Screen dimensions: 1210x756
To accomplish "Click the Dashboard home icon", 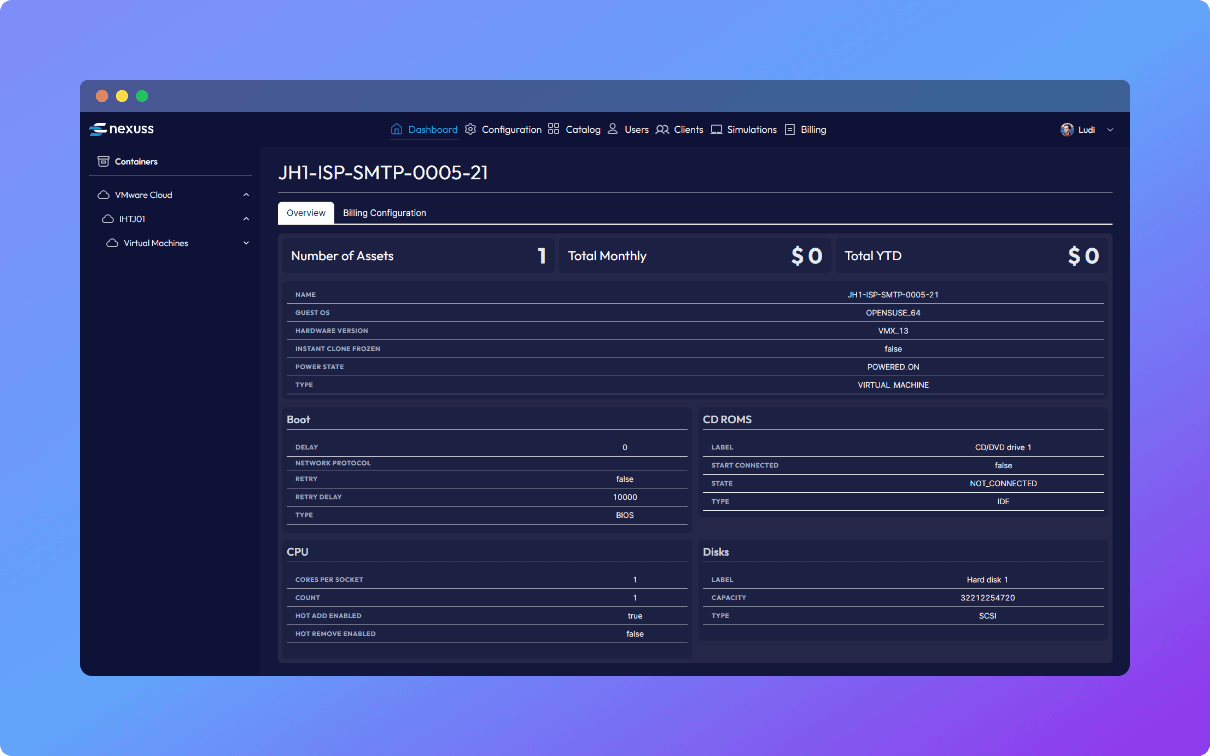I will [x=396, y=129].
